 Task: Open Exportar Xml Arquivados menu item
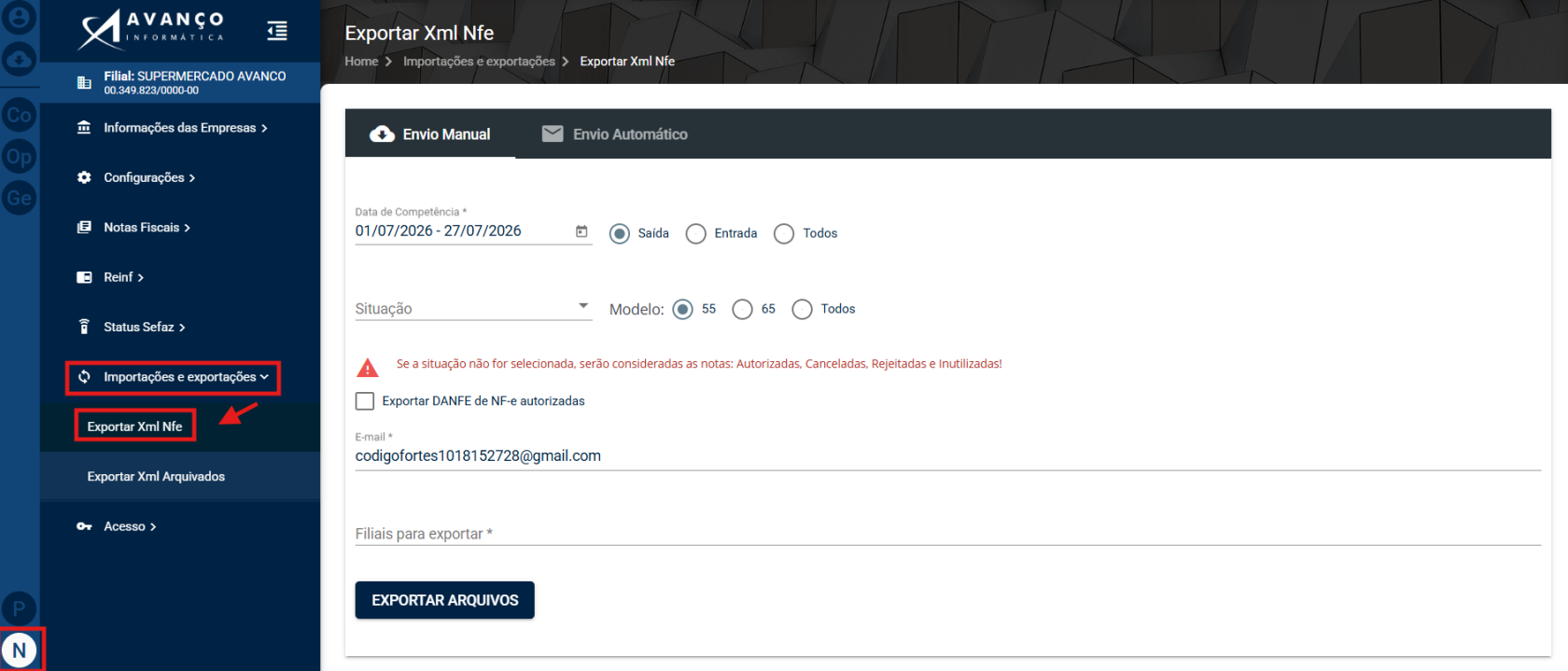[x=156, y=477]
